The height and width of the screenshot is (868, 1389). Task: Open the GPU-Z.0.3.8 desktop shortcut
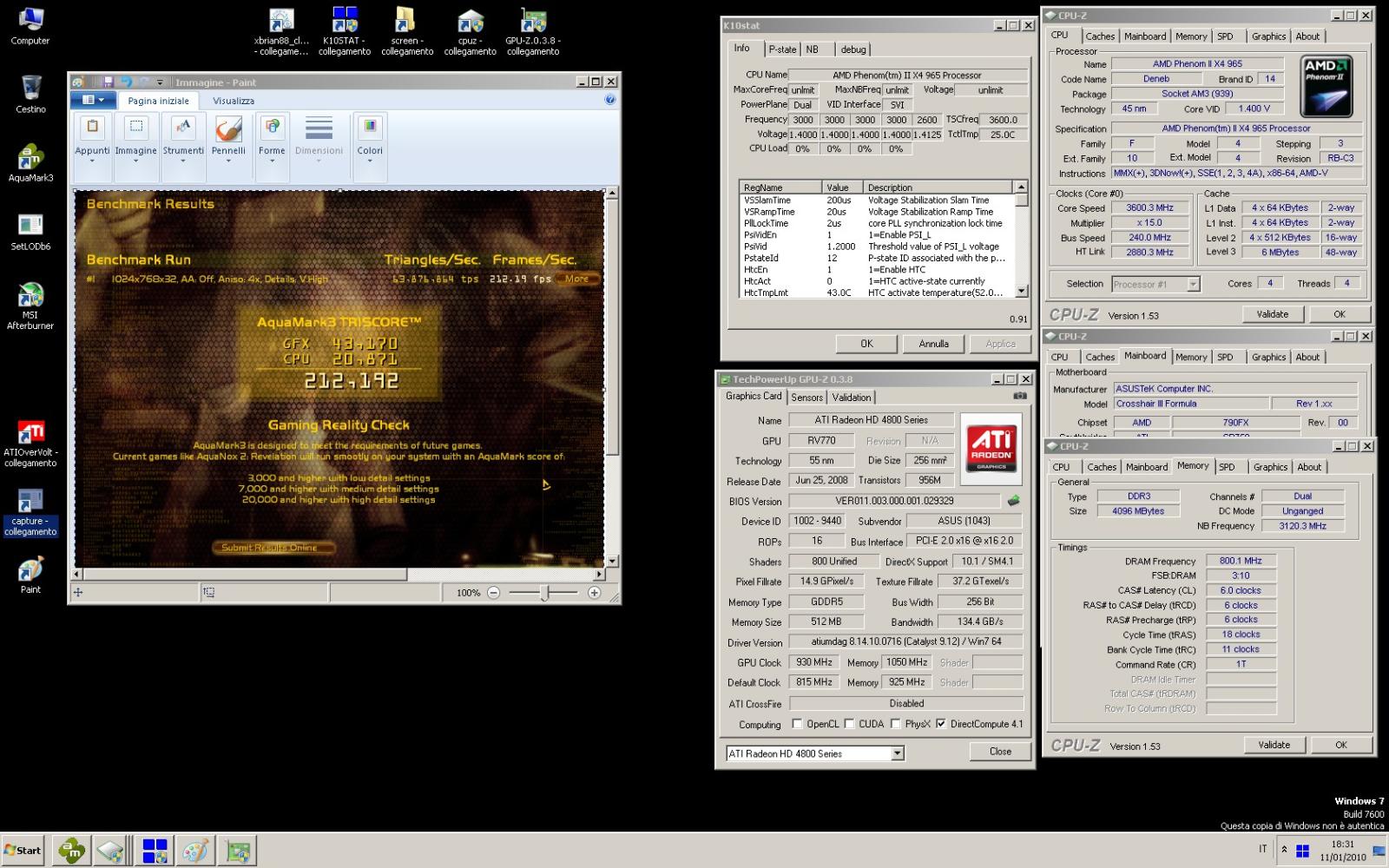pos(533,31)
